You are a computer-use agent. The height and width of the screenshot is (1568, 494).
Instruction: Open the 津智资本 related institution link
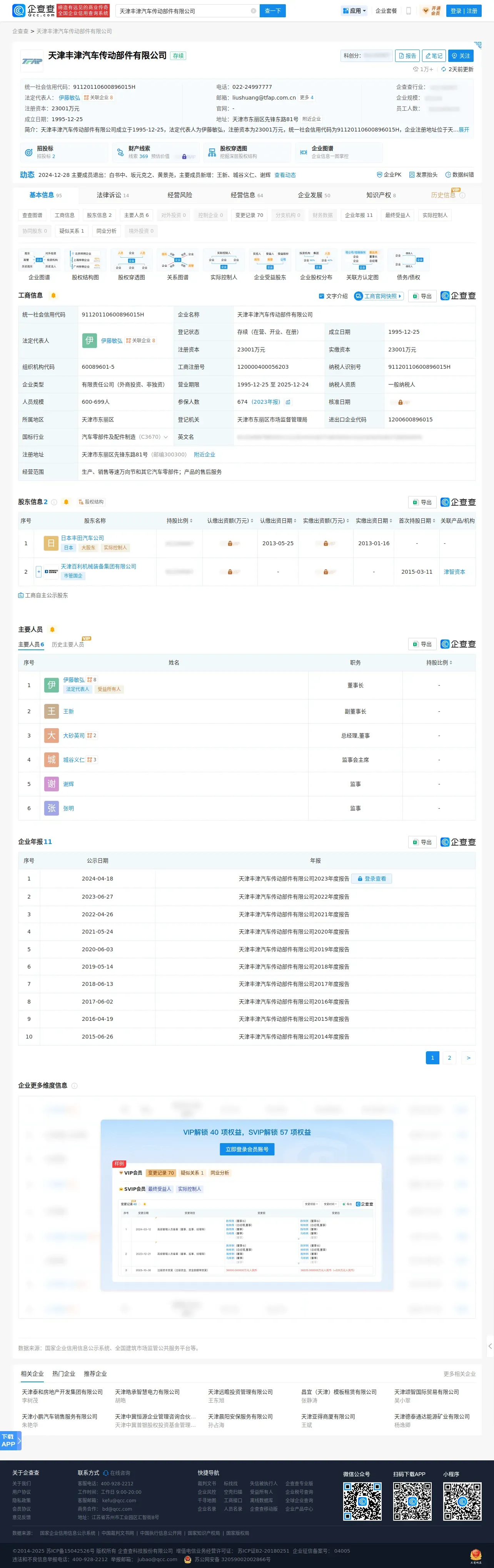454,572
